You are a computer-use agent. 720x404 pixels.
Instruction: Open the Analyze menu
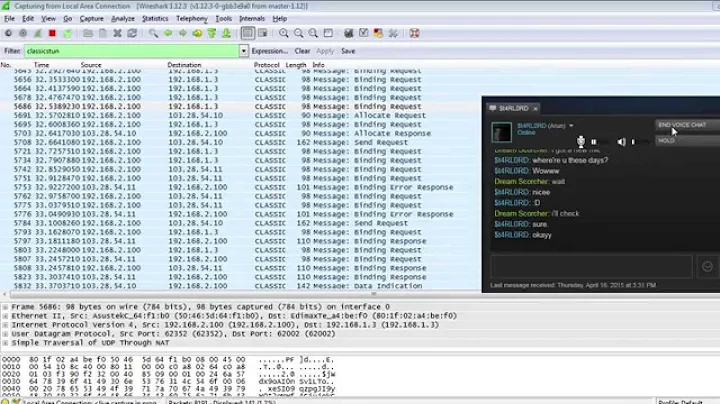(123, 19)
